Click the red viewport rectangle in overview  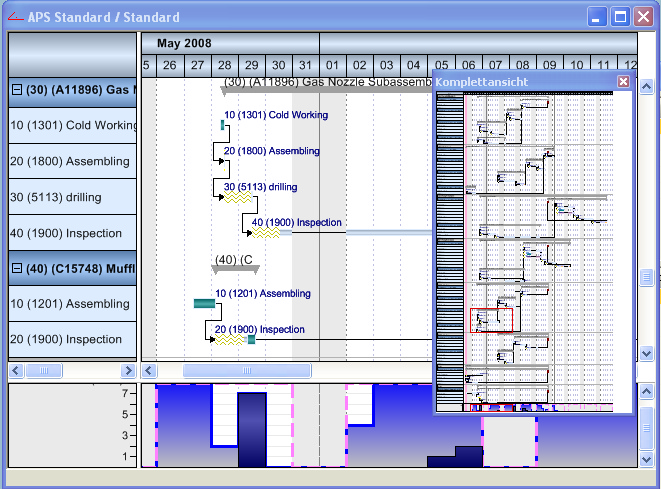491,320
